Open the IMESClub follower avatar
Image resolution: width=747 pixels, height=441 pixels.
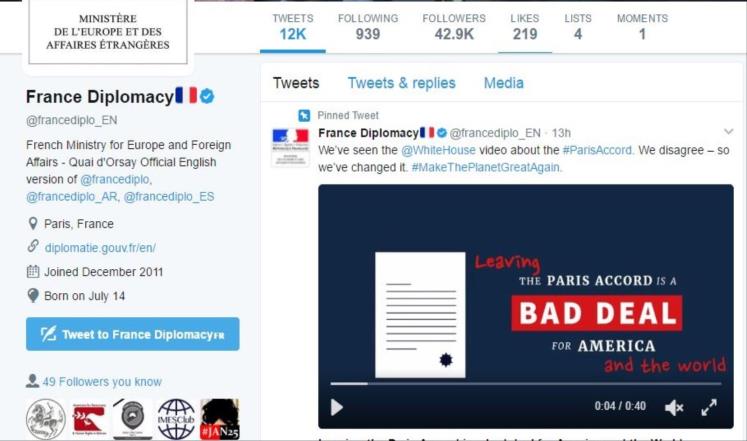pyautogui.click(x=176, y=419)
